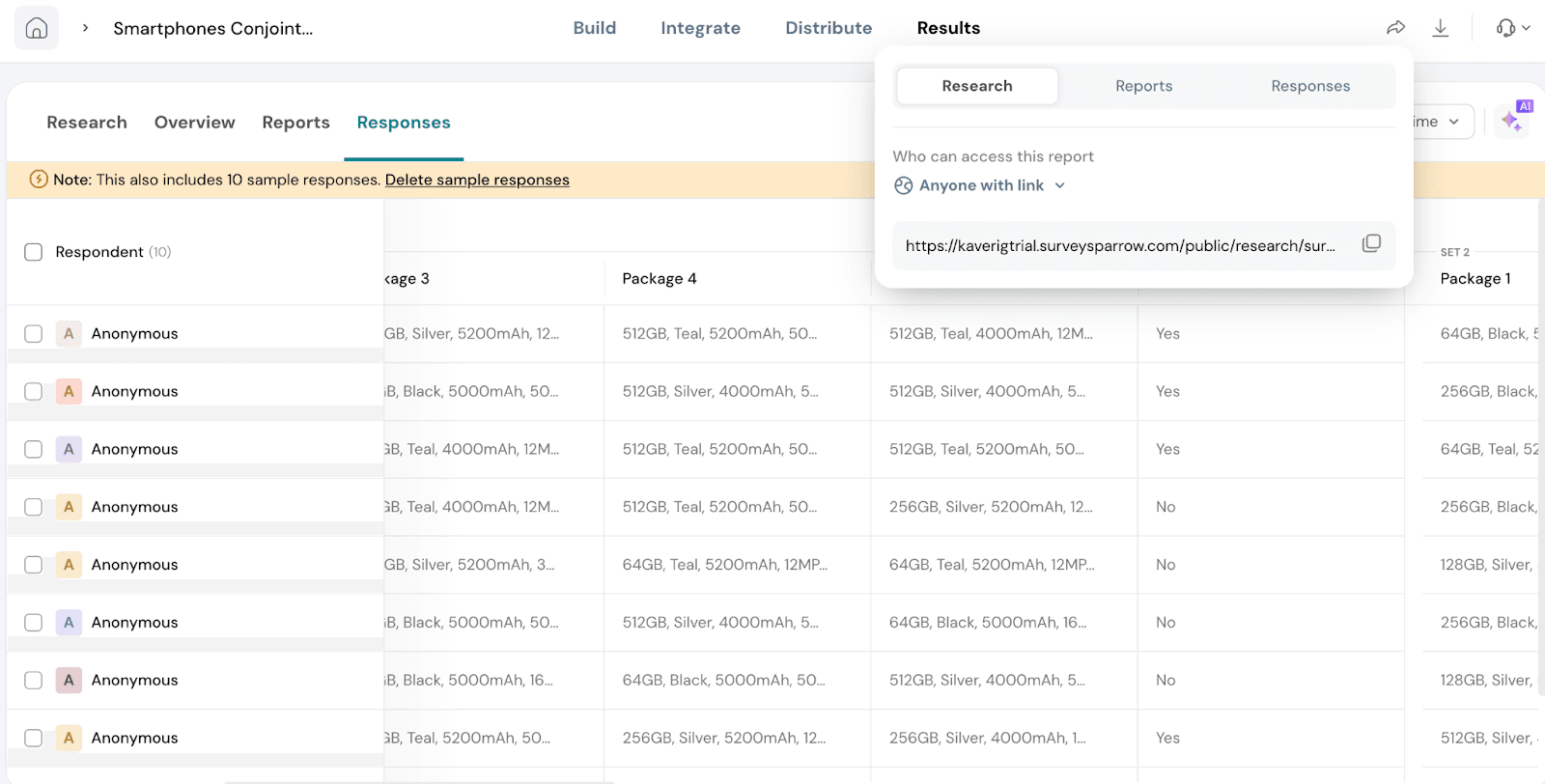This screenshot has width=1545, height=784.
Task: Click the download icon in header
Action: pyautogui.click(x=1440, y=28)
